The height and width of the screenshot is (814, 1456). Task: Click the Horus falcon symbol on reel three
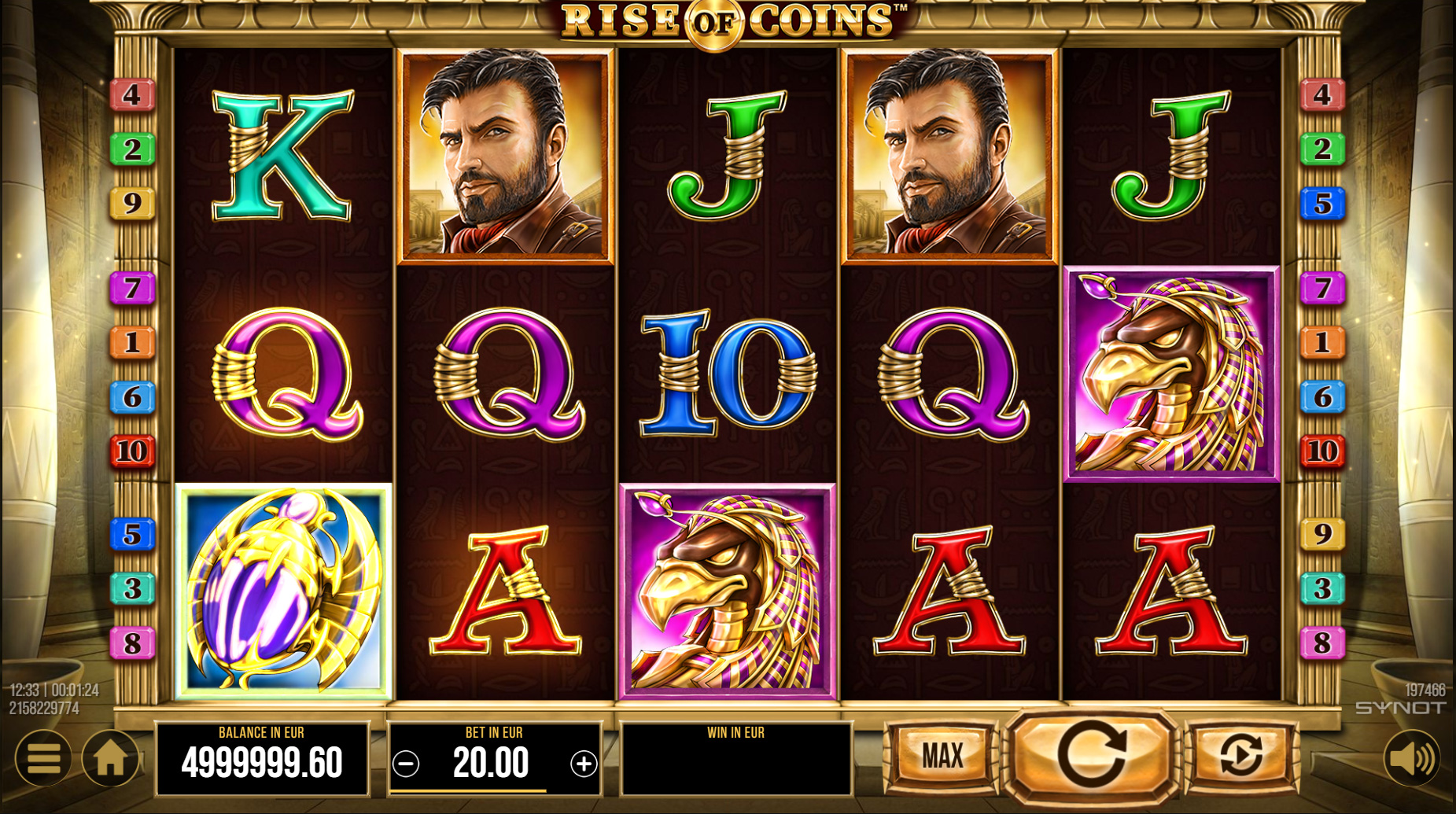pos(728,591)
